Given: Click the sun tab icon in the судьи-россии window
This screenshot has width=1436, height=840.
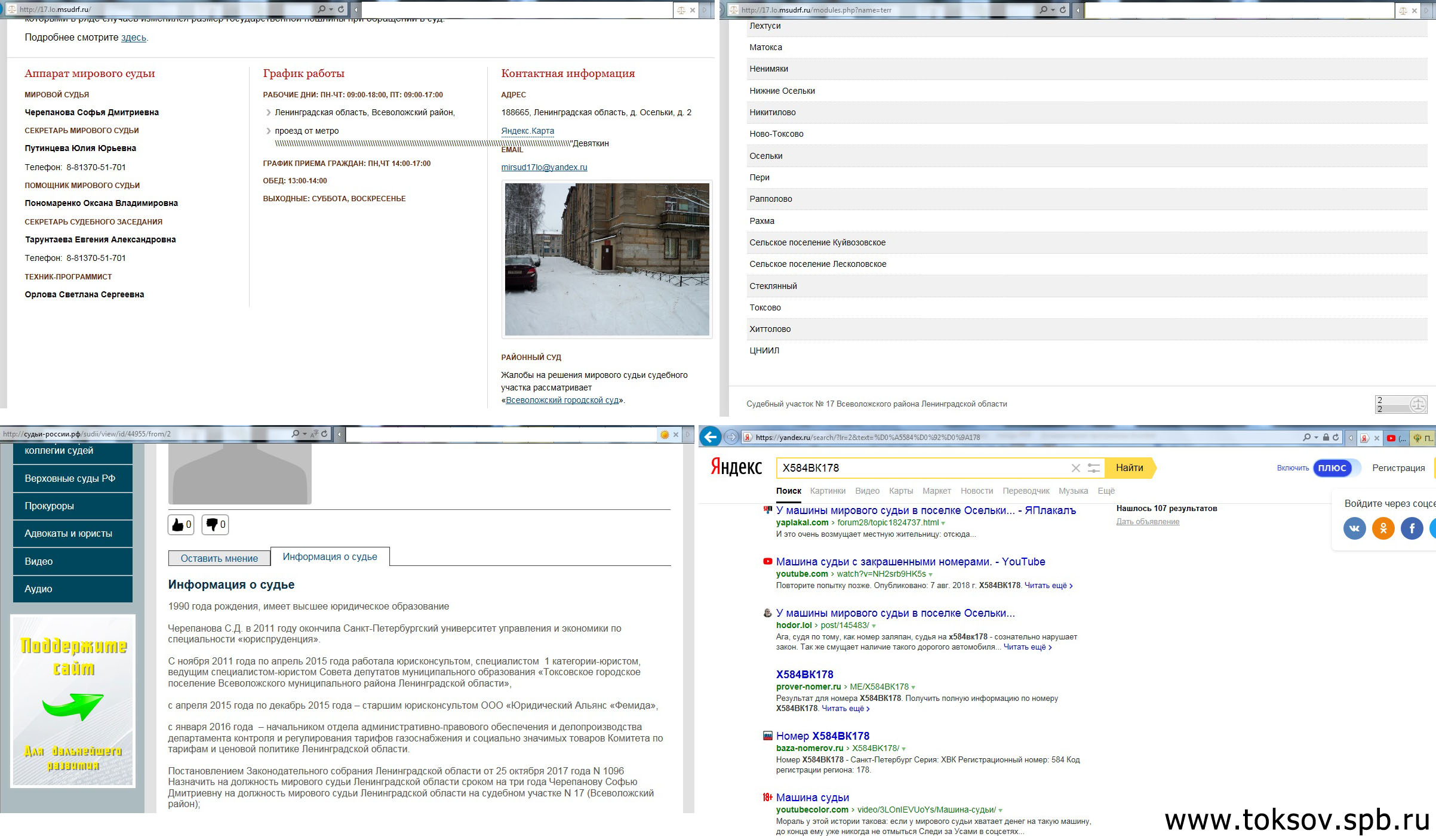Looking at the screenshot, I should pos(664,435).
